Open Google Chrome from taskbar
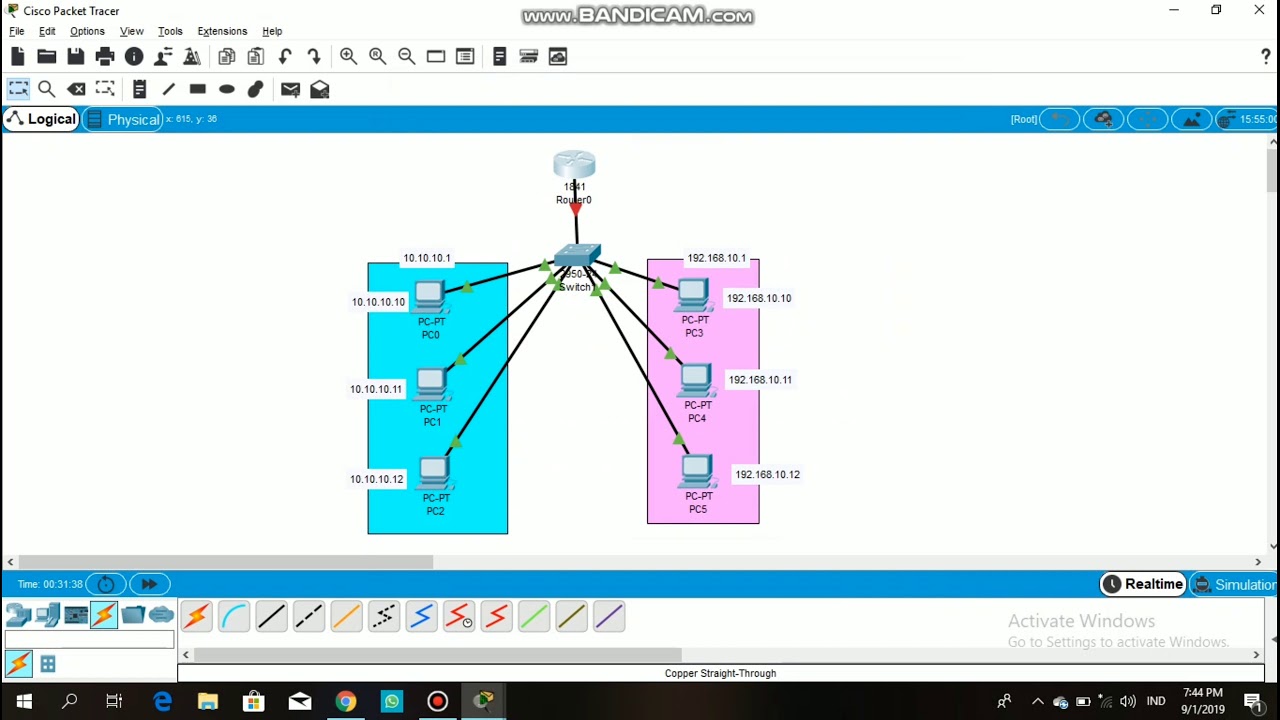Image resolution: width=1280 pixels, height=720 pixels. [x=345, y=701]
